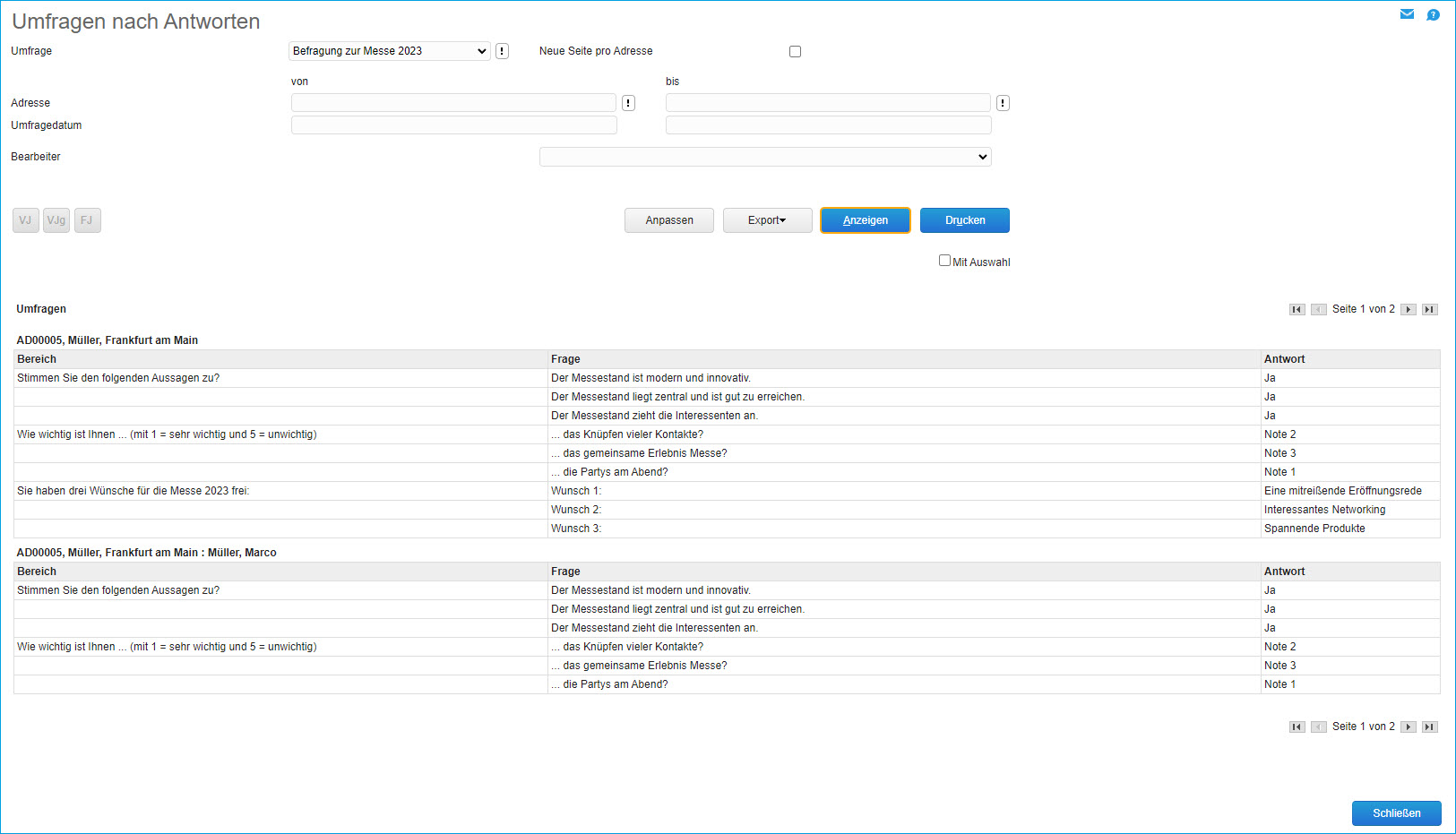
Task: Enable Neue Seite pro Adresse checkbox
Action: click(795, 51)
